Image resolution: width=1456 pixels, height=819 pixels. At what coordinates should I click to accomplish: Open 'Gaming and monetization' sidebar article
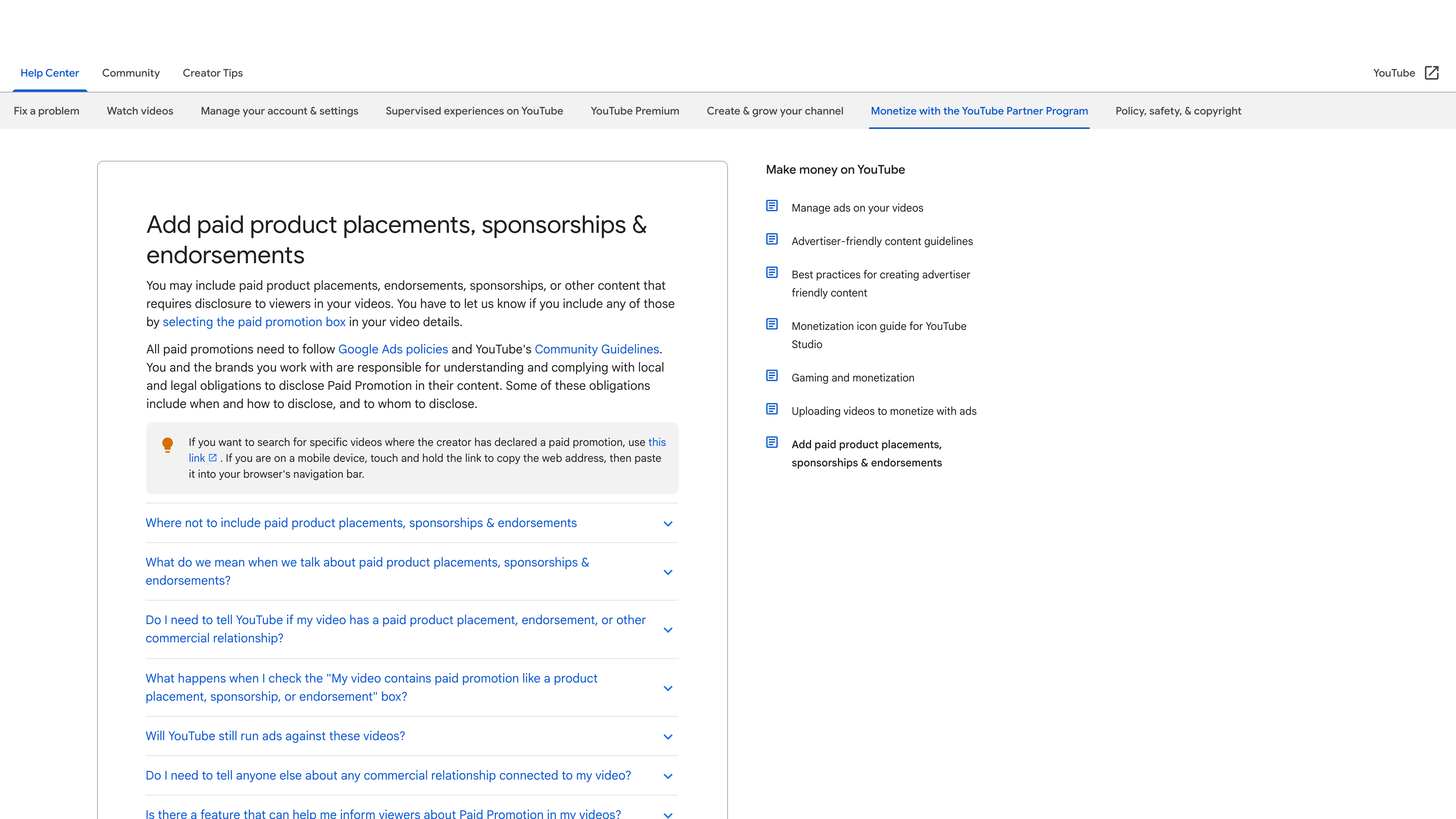pos(852,378)
